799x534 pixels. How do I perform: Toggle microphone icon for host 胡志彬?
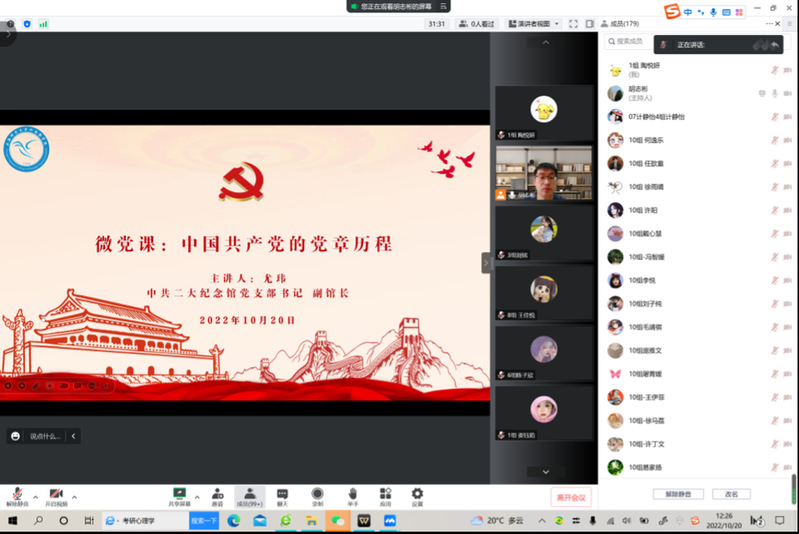pyautogui.click(x=775, y=93)
